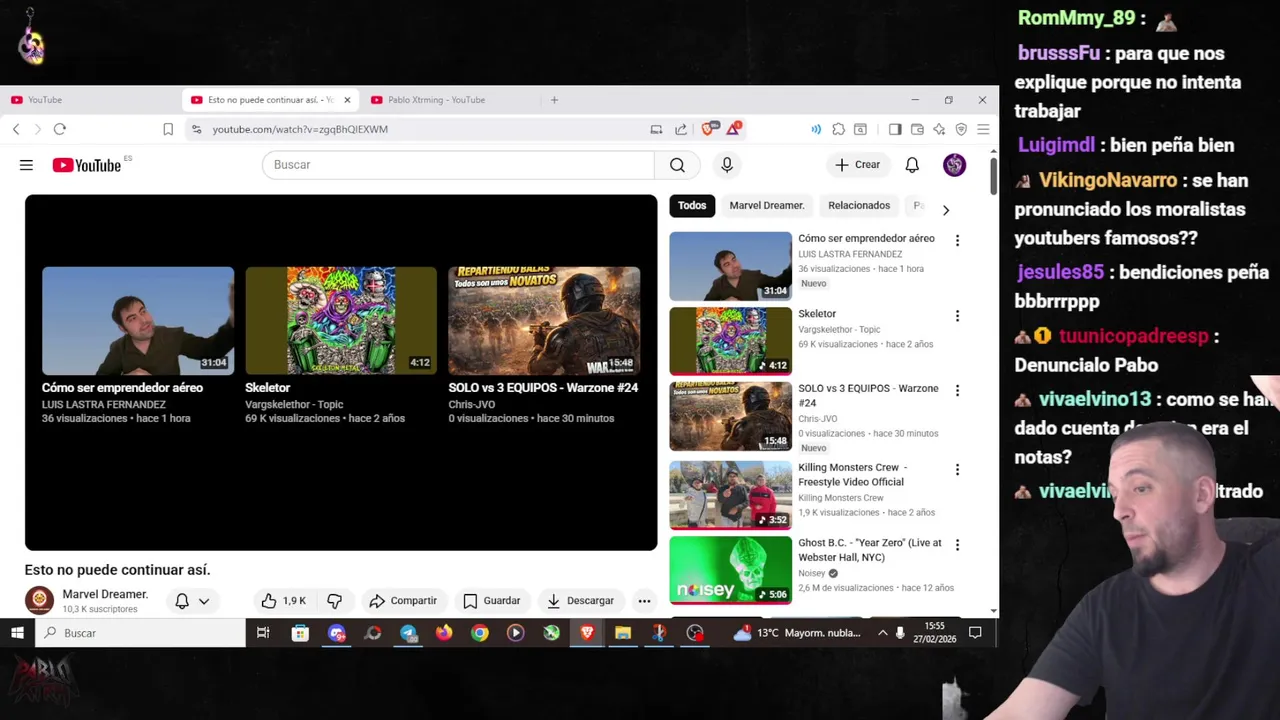Viewport: 1280px width, 720px height.
Task: Click the share page icon in address bar
Action: 681,129
